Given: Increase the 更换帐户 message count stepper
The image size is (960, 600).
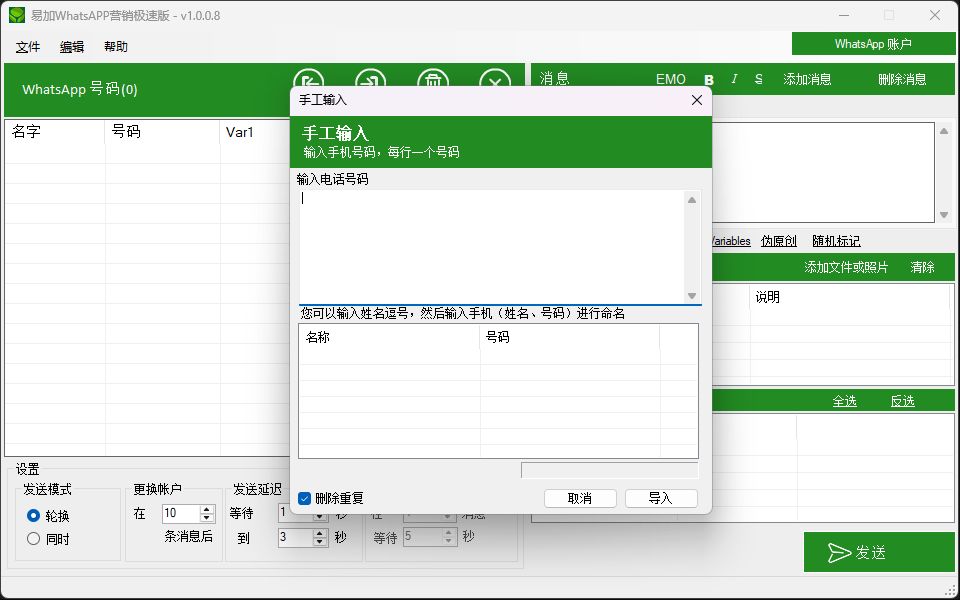Looking at the screenshot, I should 207,509.
